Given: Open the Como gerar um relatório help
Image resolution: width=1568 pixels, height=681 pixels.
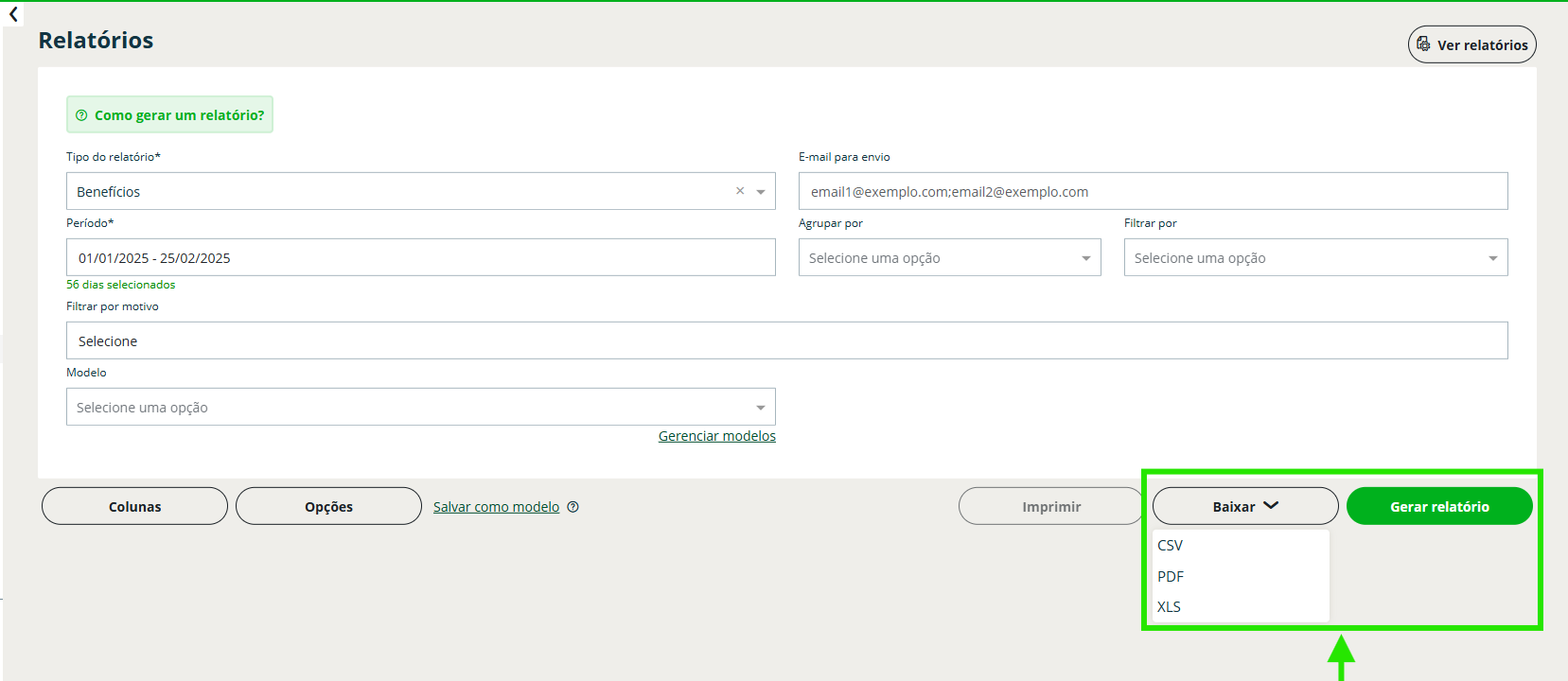Looking at the screenshot, I should coord(169,114).
